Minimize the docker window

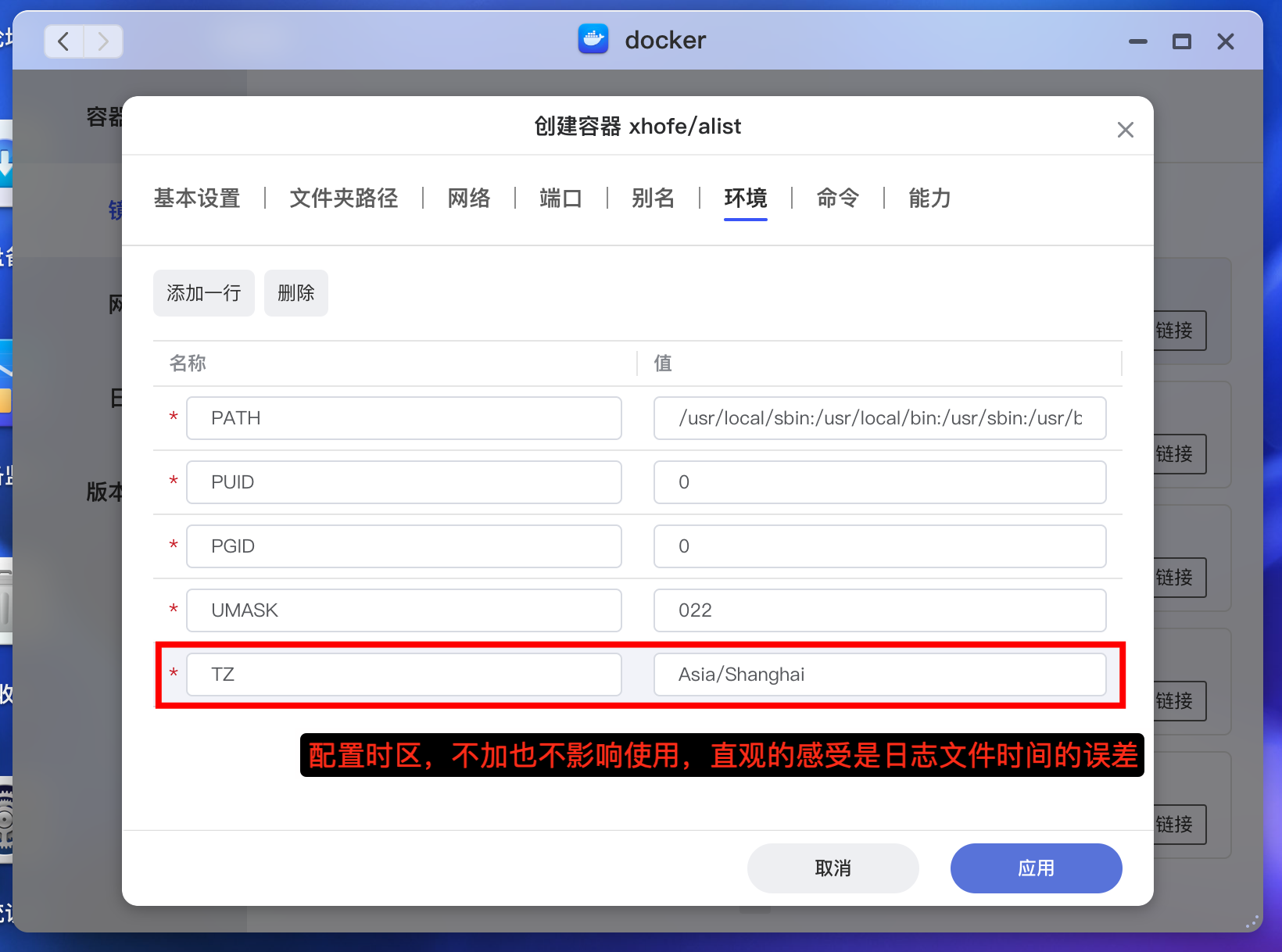pyautogui.click(x=1138, y=41)
